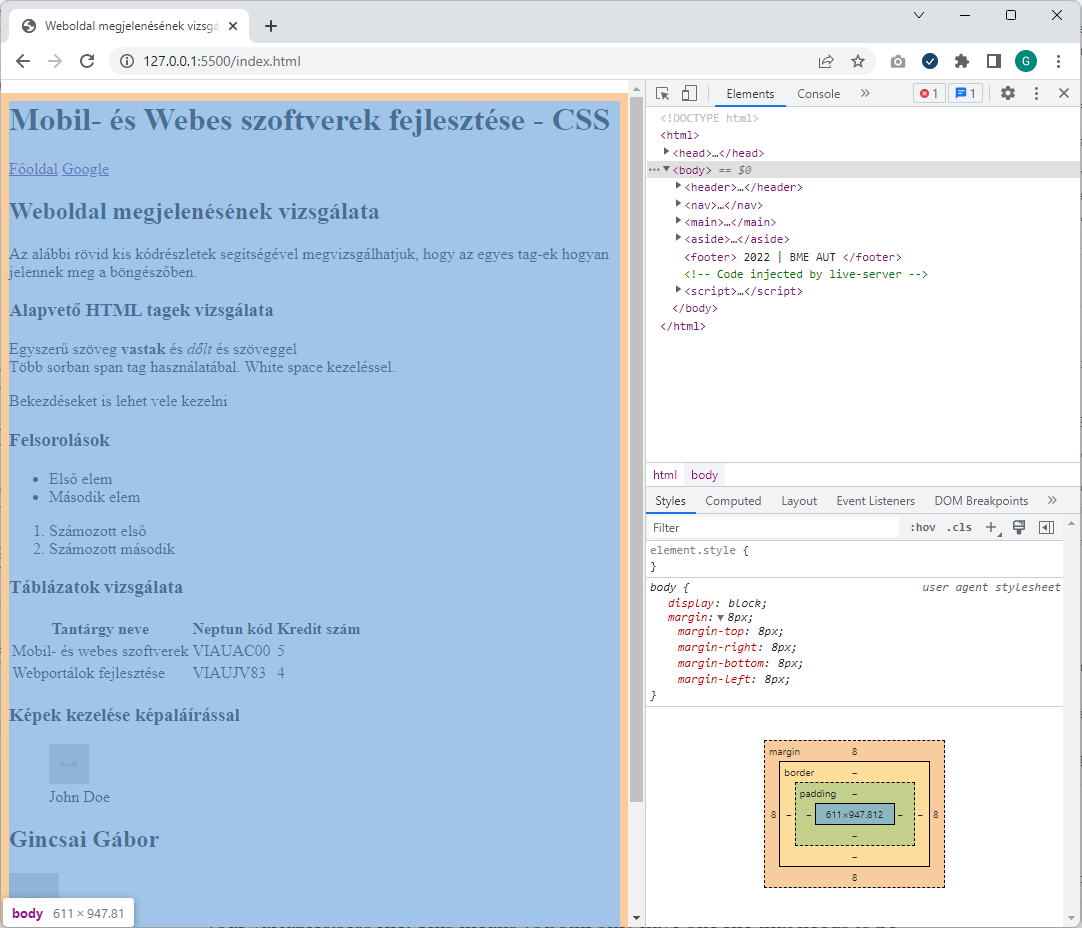Open the body node actions ellipsis
The height and width of the screenshot is (928, 1082).
653,170
